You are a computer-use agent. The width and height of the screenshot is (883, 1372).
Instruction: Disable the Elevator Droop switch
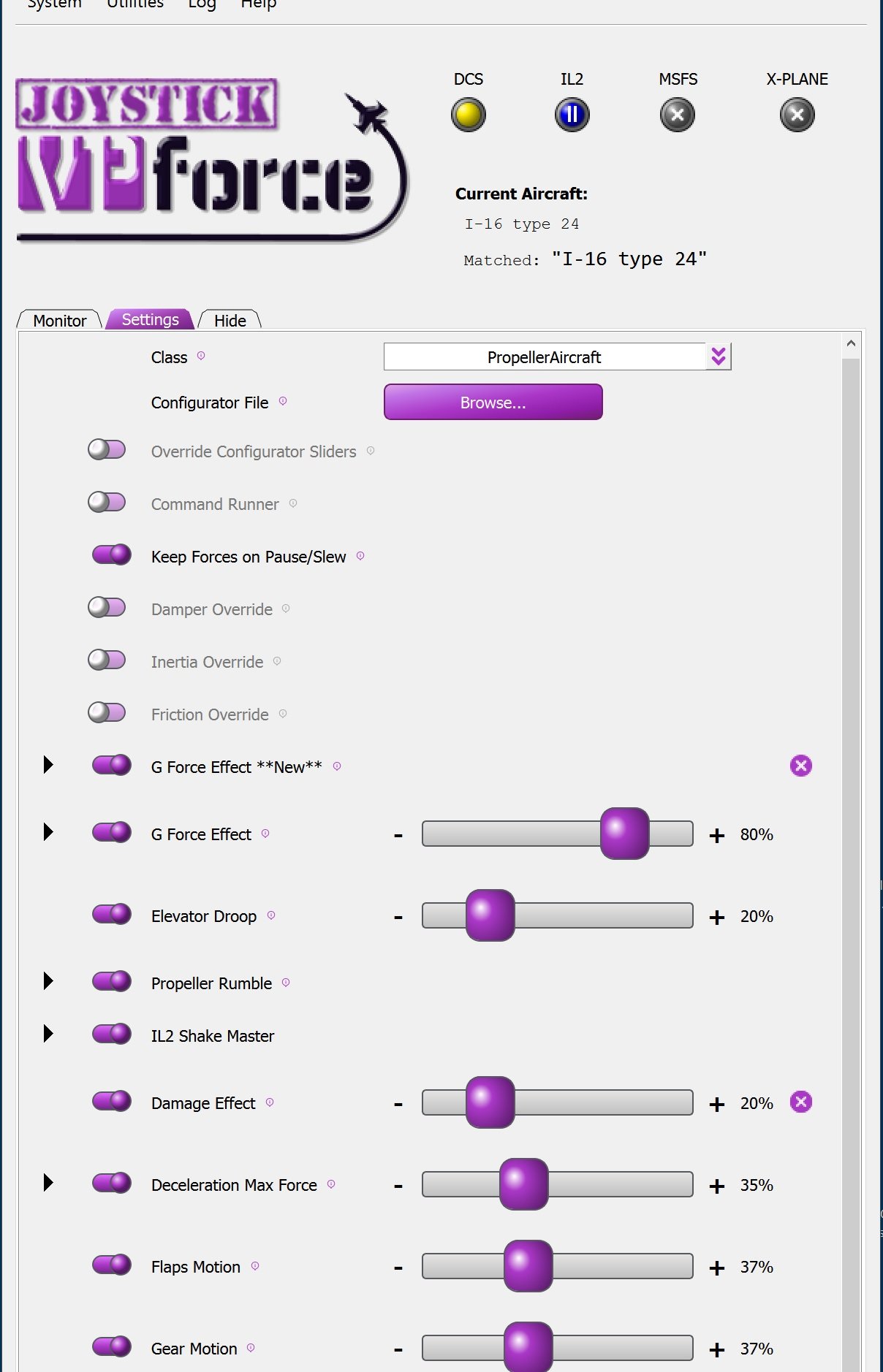(112, 915)
